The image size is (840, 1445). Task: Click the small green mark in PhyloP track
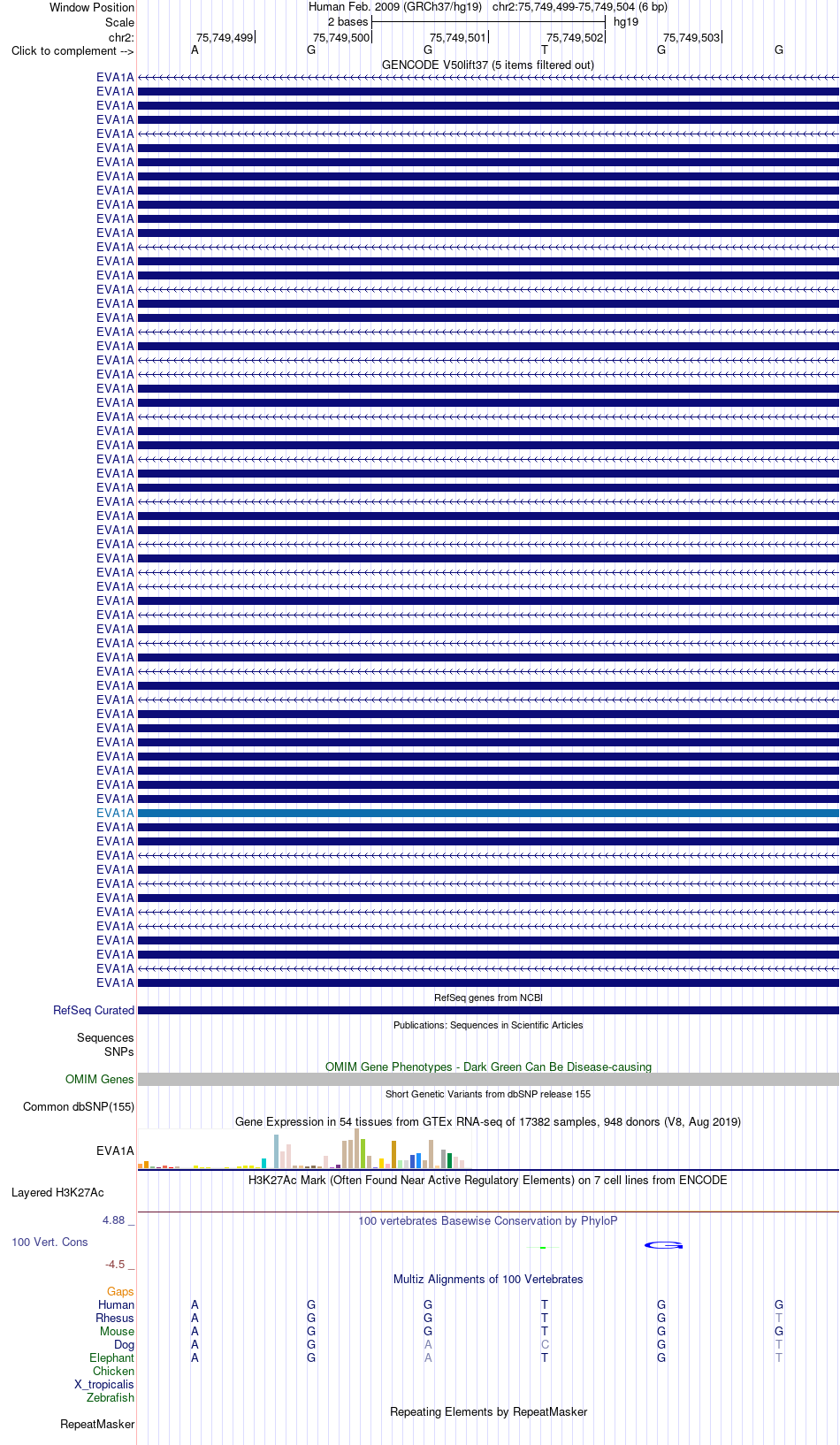[545, 1247]
